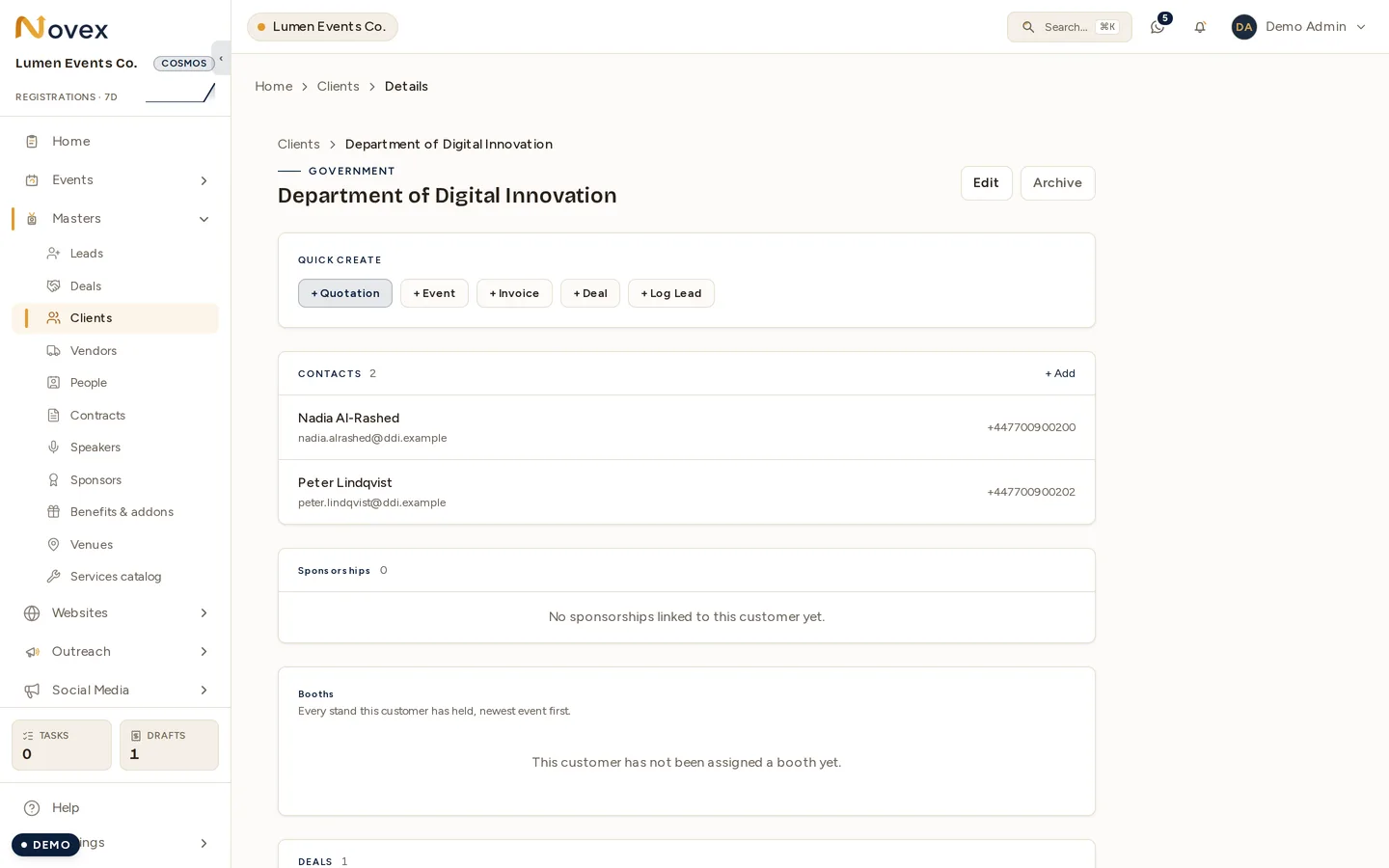Expand the Websites menu chevron
Screen dimensions: 1389x868
204,613
